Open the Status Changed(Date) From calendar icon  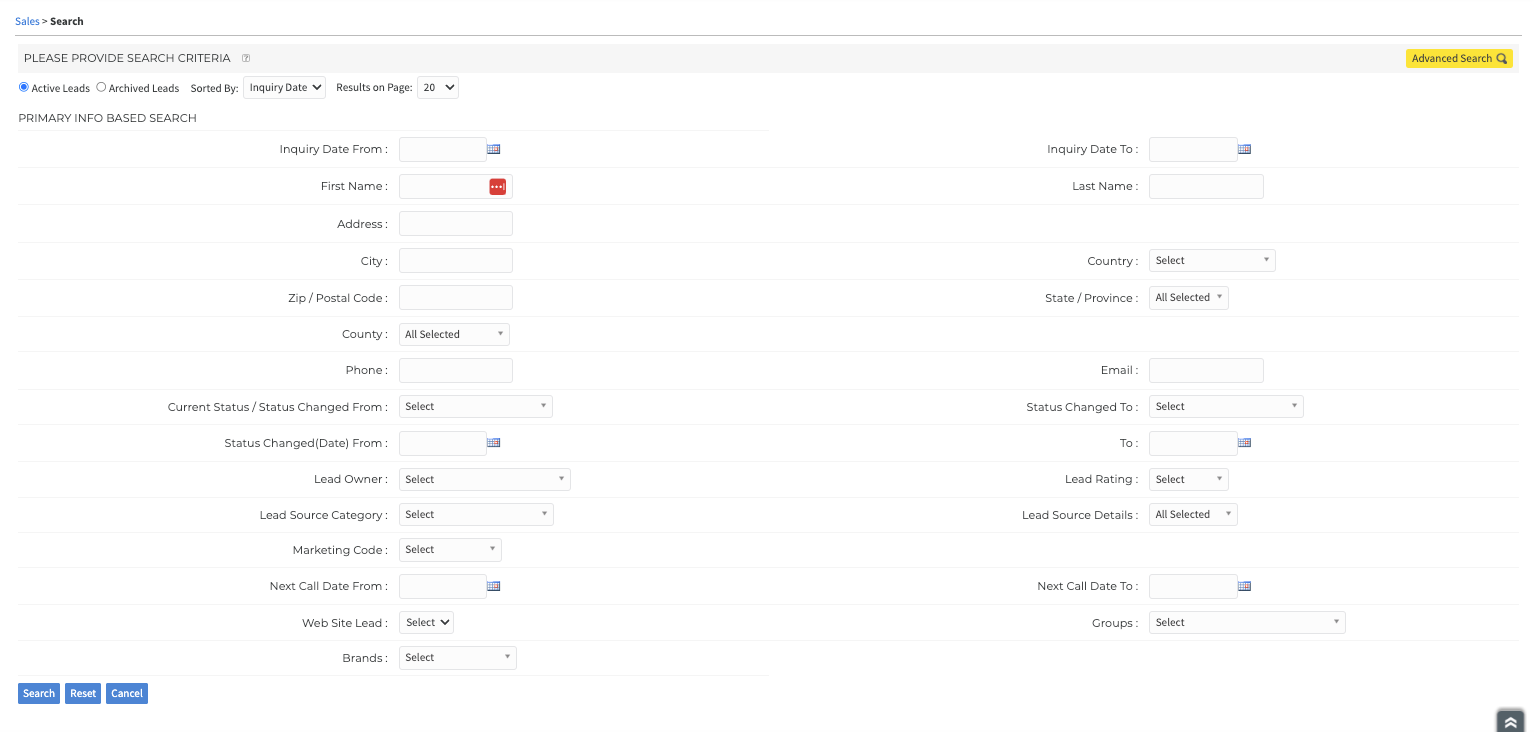point(493,443)
